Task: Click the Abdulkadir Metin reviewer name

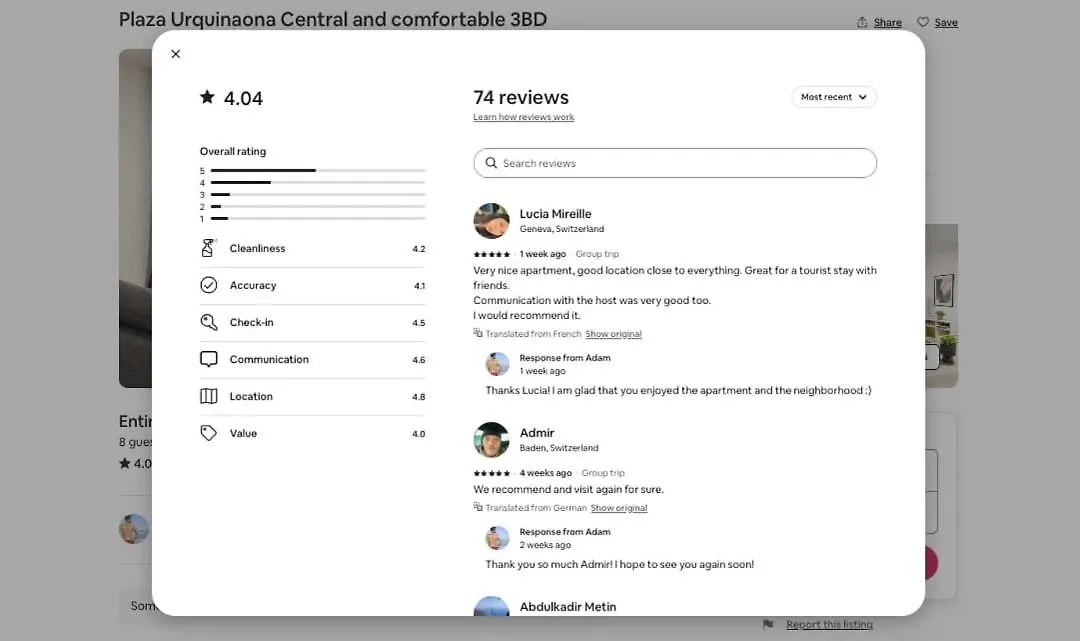Action: pos(568,607)
